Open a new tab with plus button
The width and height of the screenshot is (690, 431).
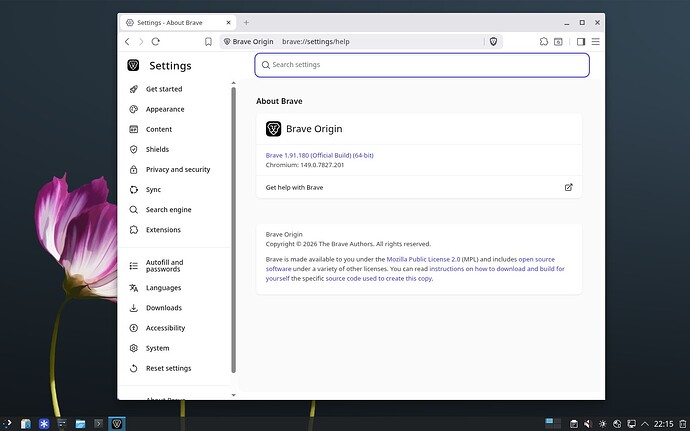(246, 22)
